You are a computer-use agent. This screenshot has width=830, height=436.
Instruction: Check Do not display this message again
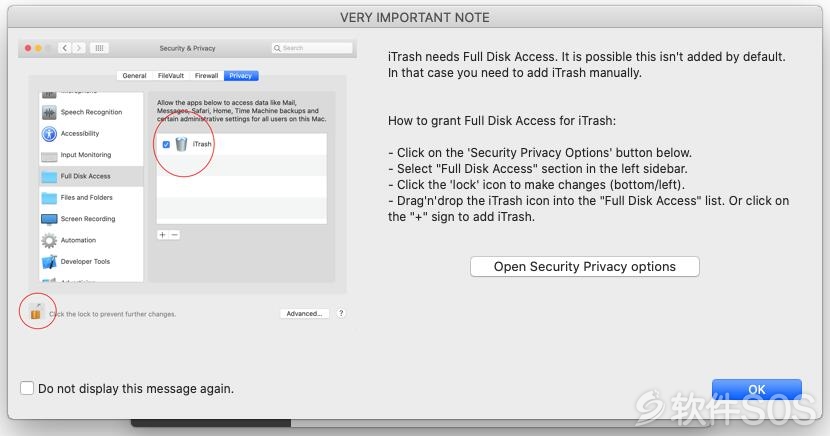[26, 388]
